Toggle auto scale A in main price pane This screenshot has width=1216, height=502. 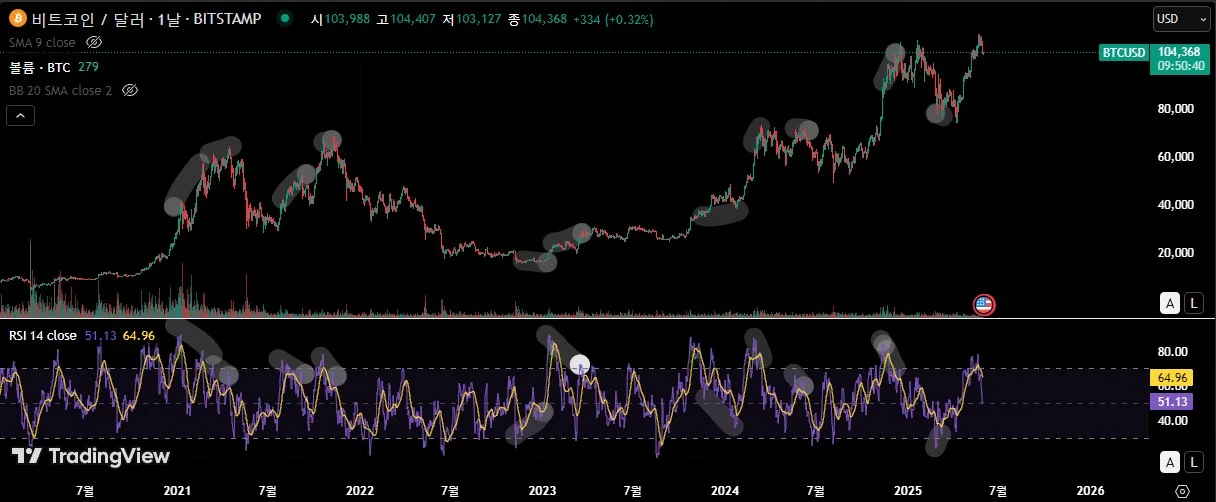1170,303
